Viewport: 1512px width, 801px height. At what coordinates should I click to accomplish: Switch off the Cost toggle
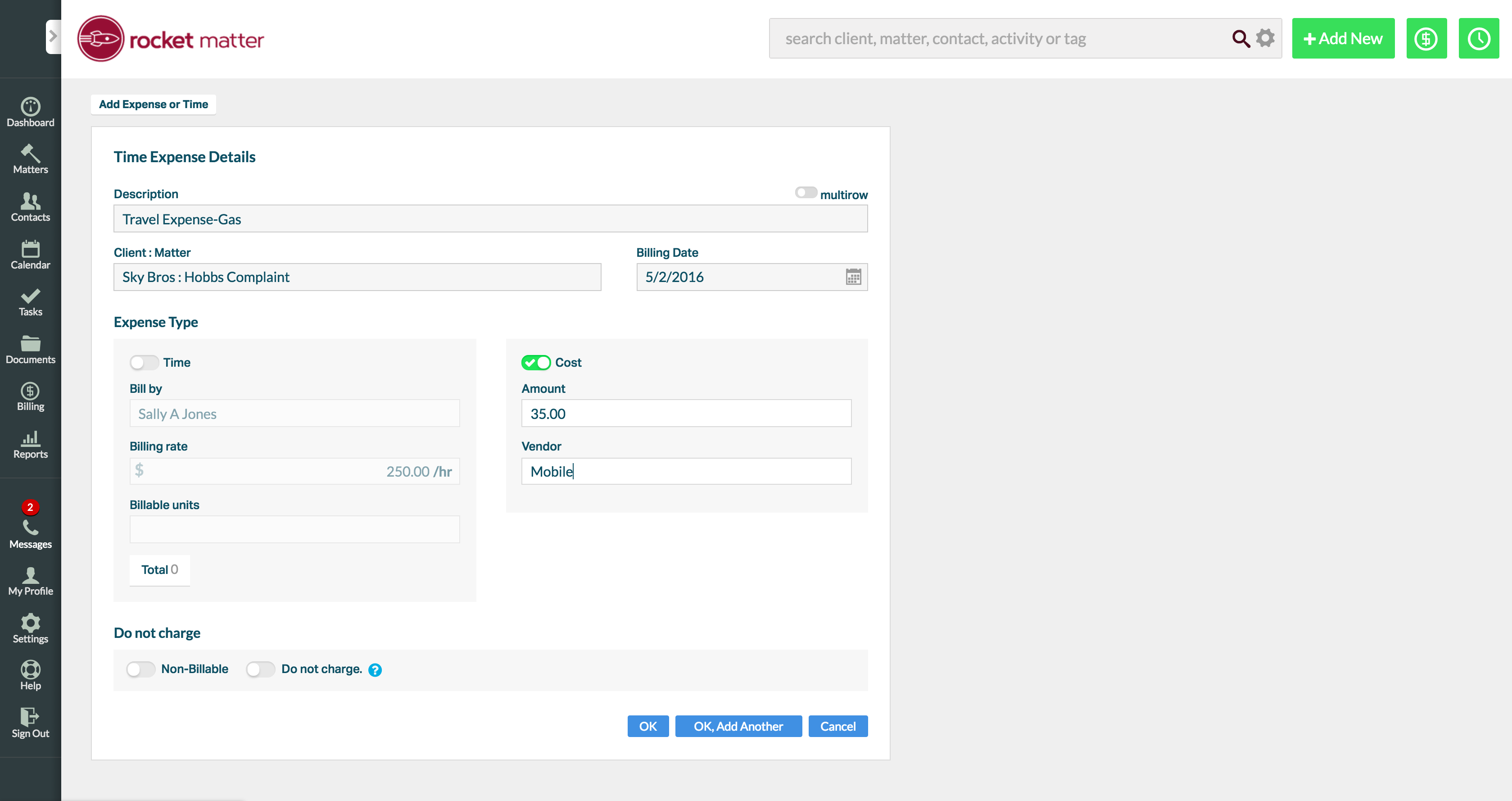tap(536, 362)
